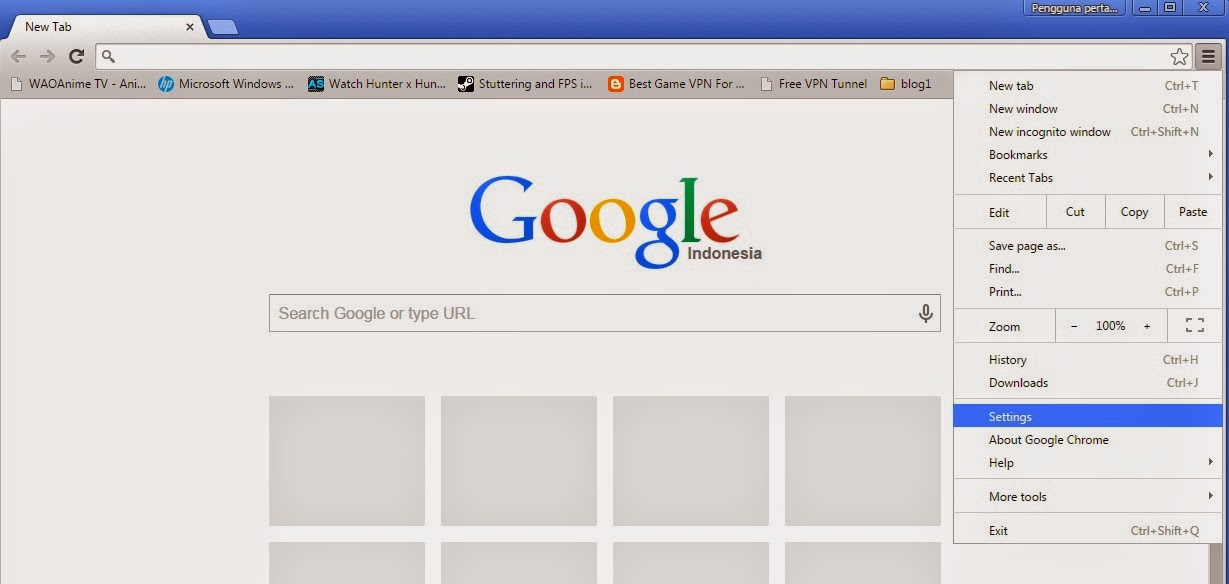
Task: Bookmark this page with star icon
Action: (1180, 56)
